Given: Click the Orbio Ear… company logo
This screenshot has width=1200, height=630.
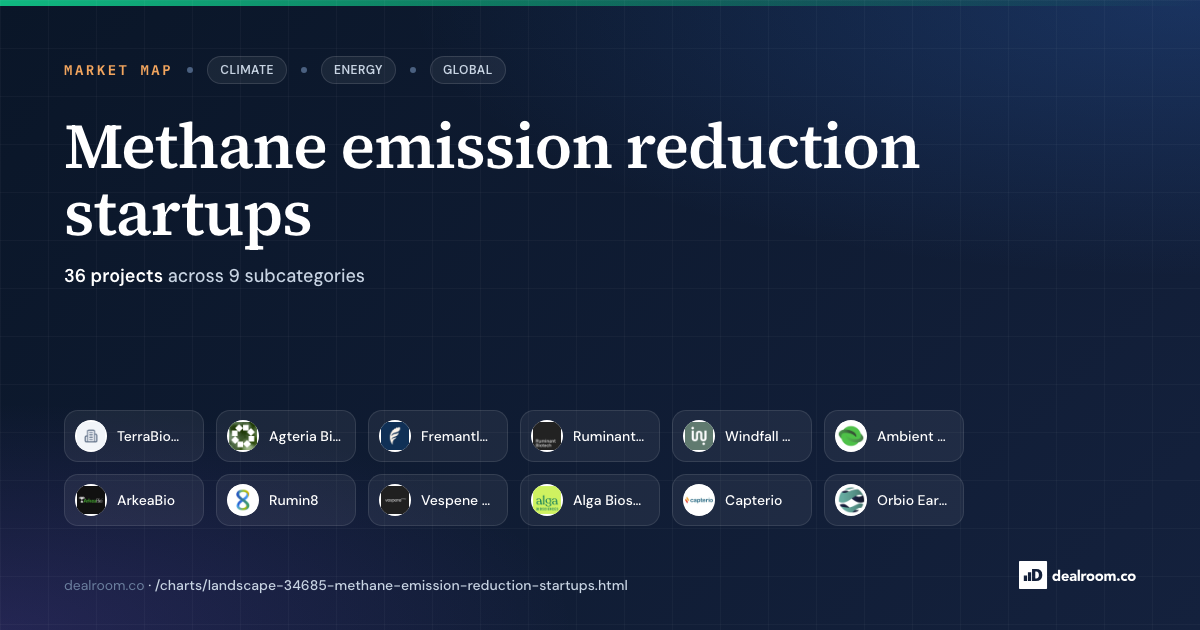Looking at the screenshot, I should click(851, 500).
